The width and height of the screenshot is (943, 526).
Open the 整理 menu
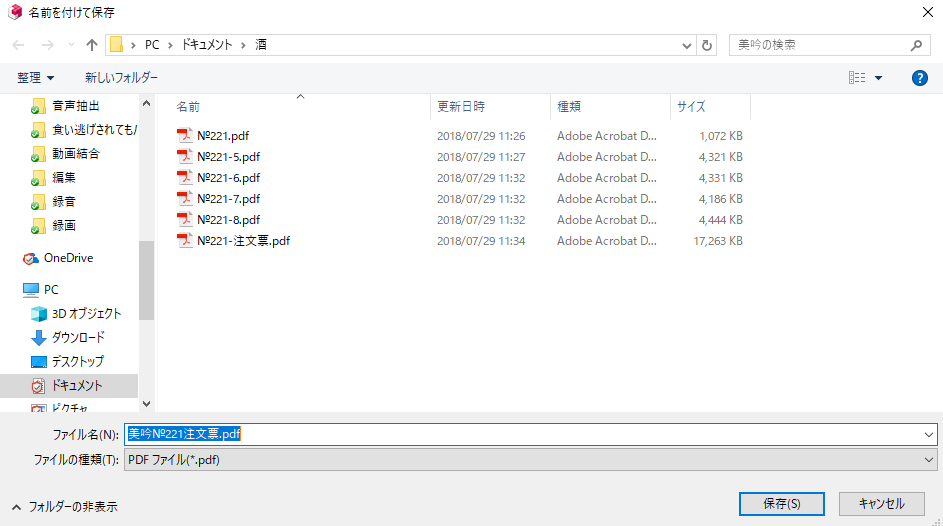(x=35, y=78)
